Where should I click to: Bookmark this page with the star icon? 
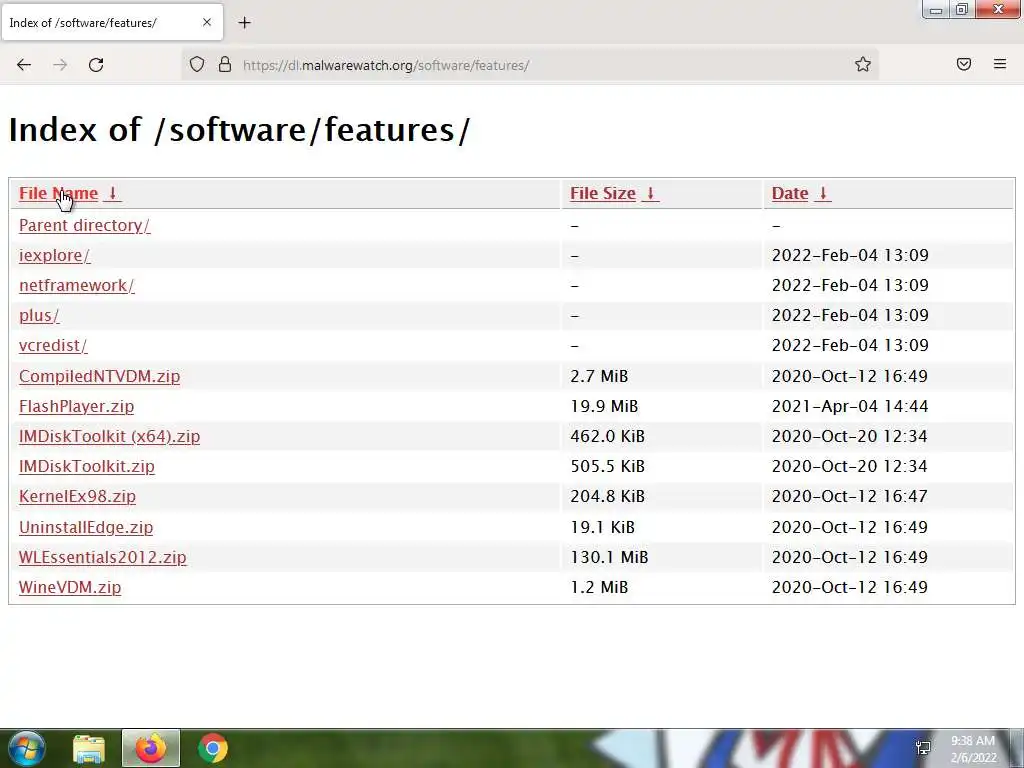click(863, 64)
